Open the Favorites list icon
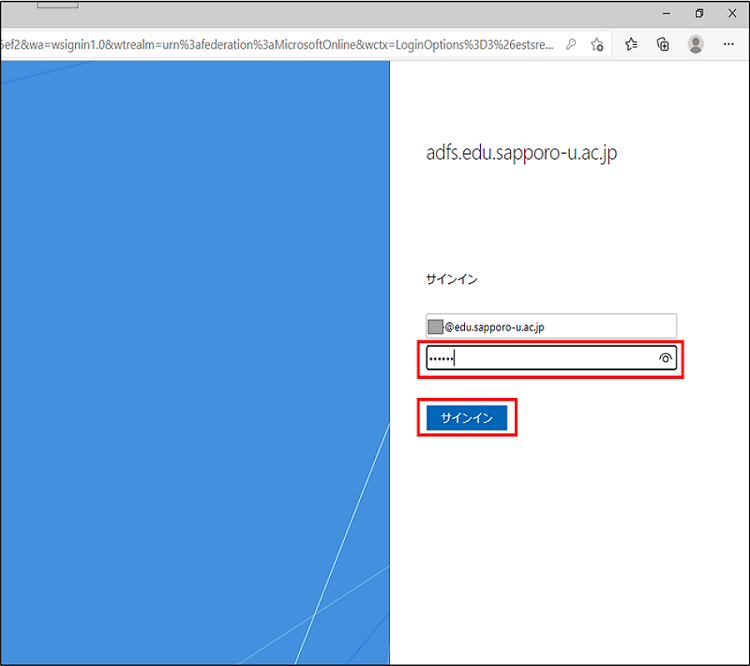The height and width of the screenshot is (666, 750). click(x=631, y=44)
